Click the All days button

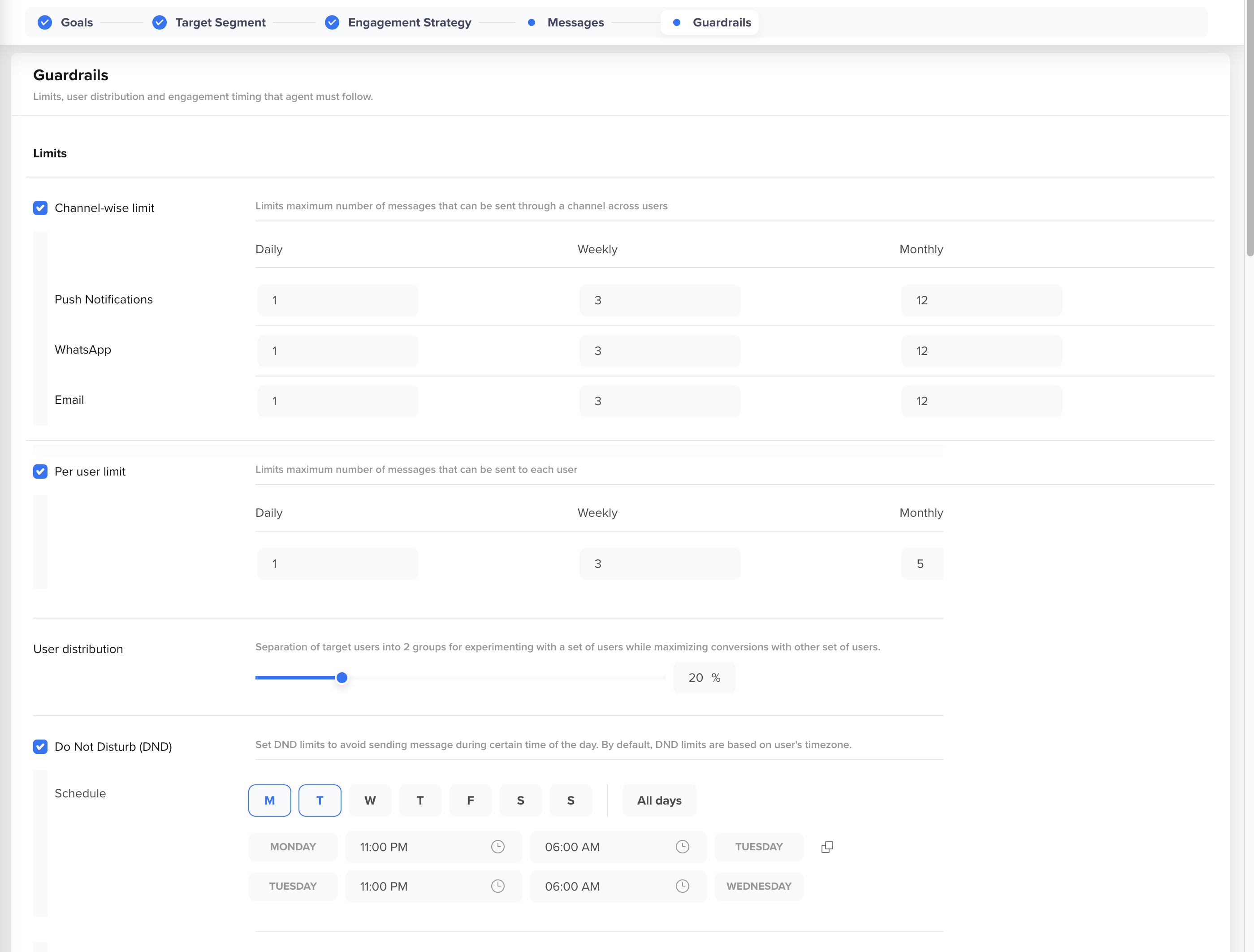659,801
